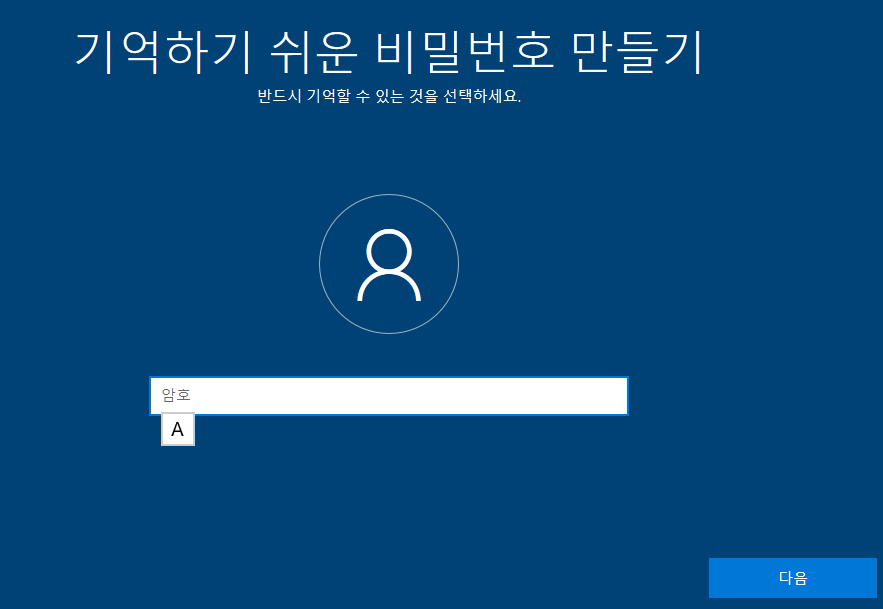Screen dimensions: 883x609
Task: Click the 다음 button
Action: pyautogui.click(x=792, y=577)
